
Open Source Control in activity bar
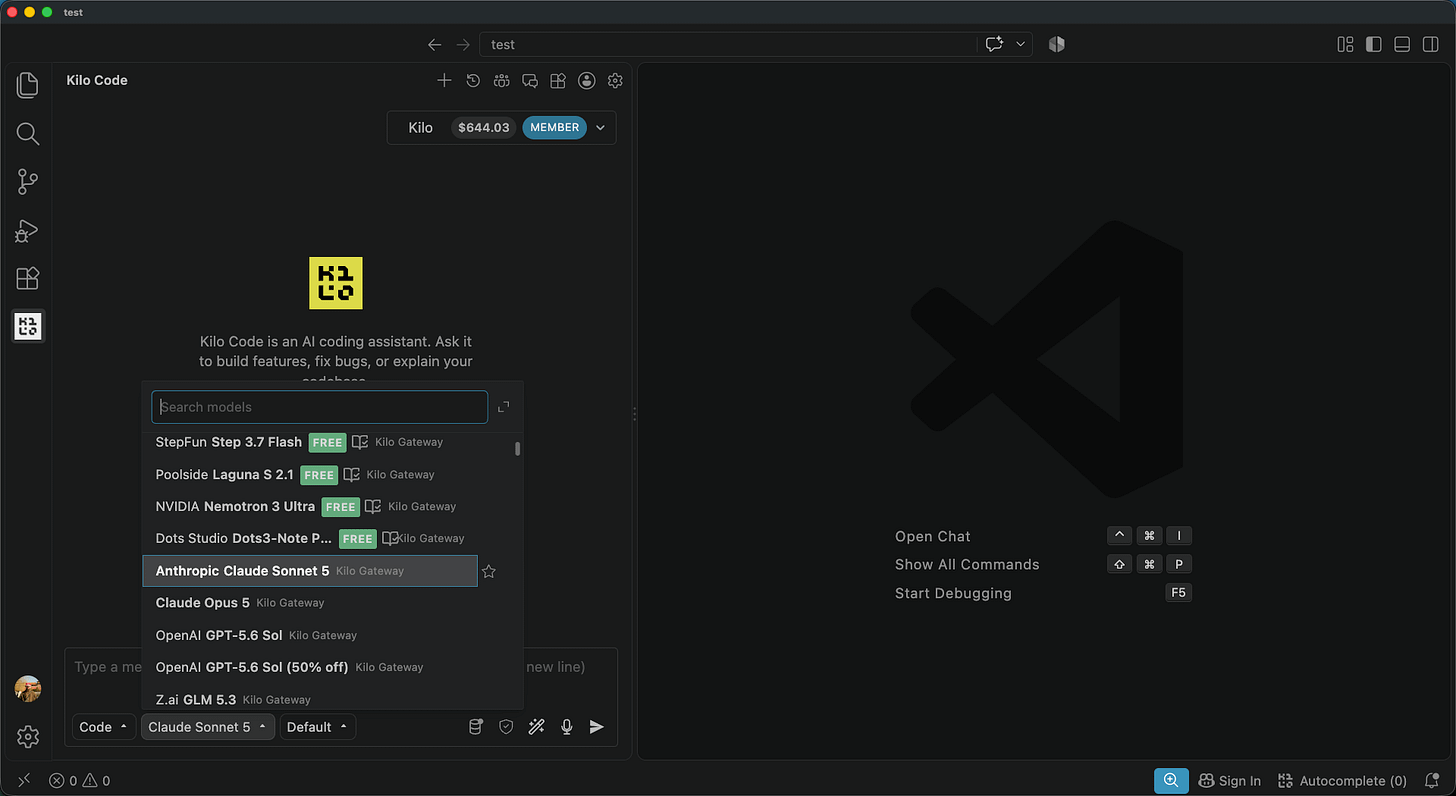[28, 181]
